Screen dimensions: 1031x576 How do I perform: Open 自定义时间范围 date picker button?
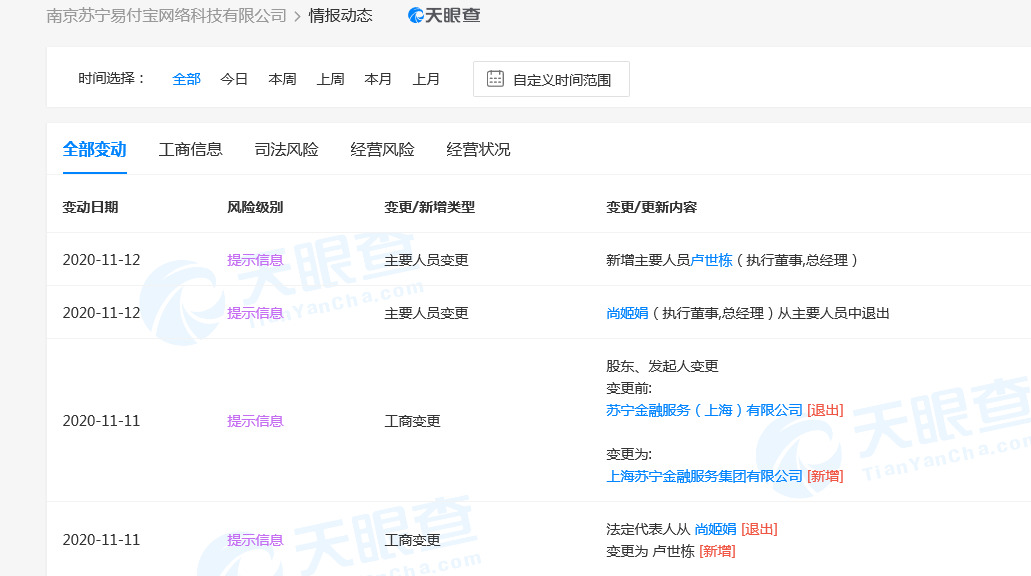[x=551, y=79]
